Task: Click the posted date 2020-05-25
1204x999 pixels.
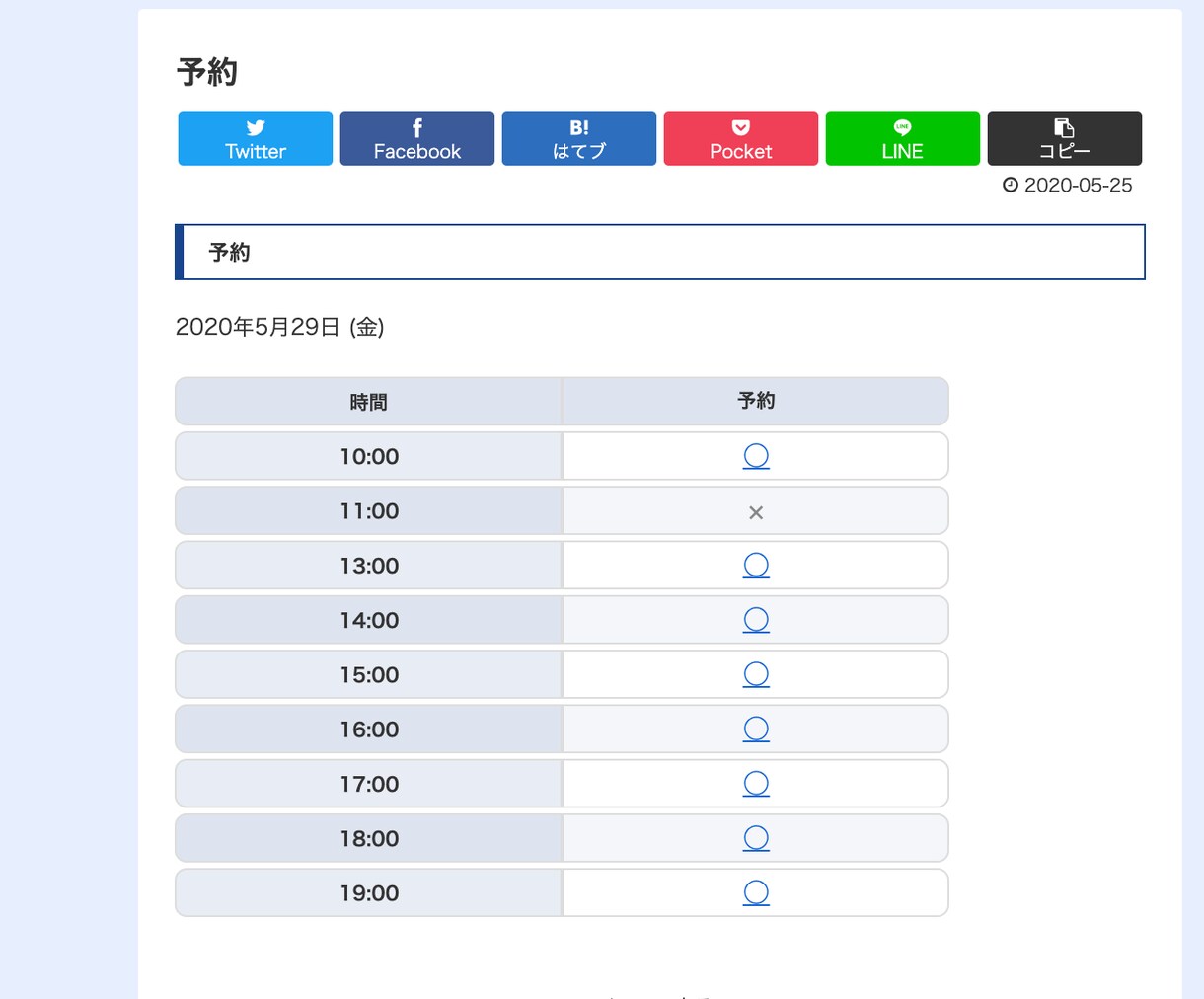Action: pyautogui.click(x=1078, y=185)
